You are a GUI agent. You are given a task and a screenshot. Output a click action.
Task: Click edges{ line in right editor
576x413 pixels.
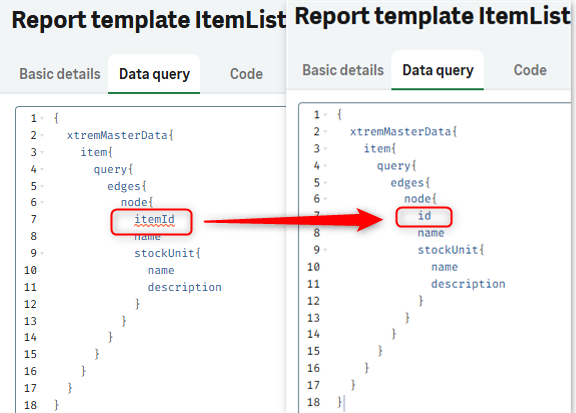tap(410, 183)
